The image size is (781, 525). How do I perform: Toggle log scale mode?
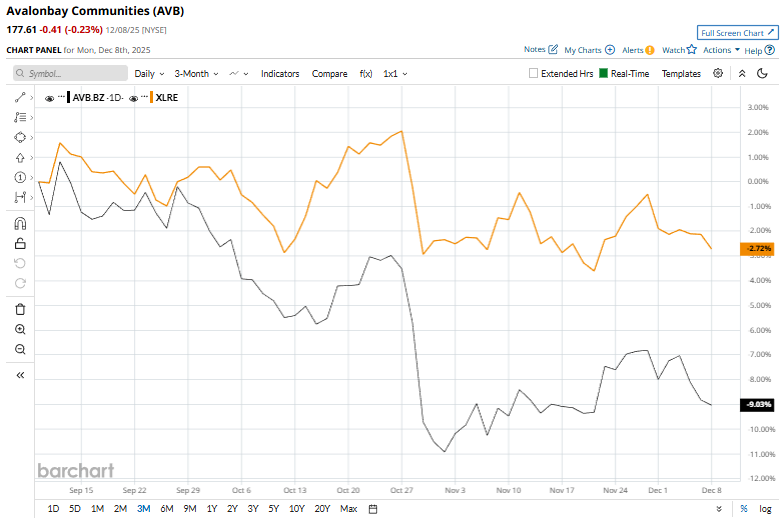pos(765,509)
